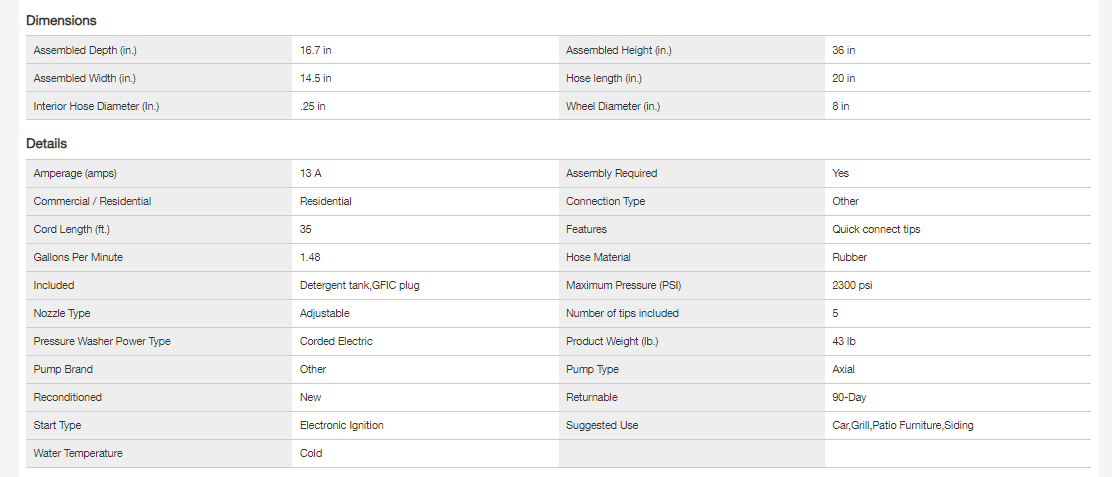Select the Corded Electric value
1112x477 pixels.
click(336, 341)
